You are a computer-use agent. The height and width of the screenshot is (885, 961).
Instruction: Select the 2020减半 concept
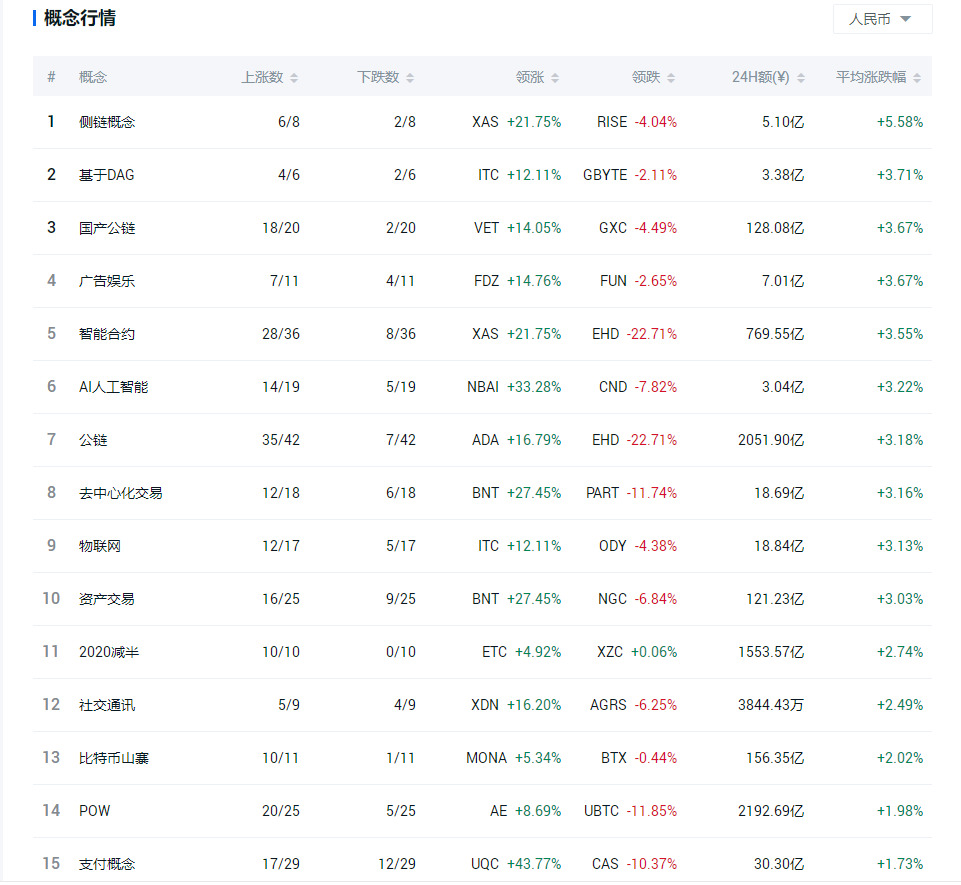click(109, 652)
